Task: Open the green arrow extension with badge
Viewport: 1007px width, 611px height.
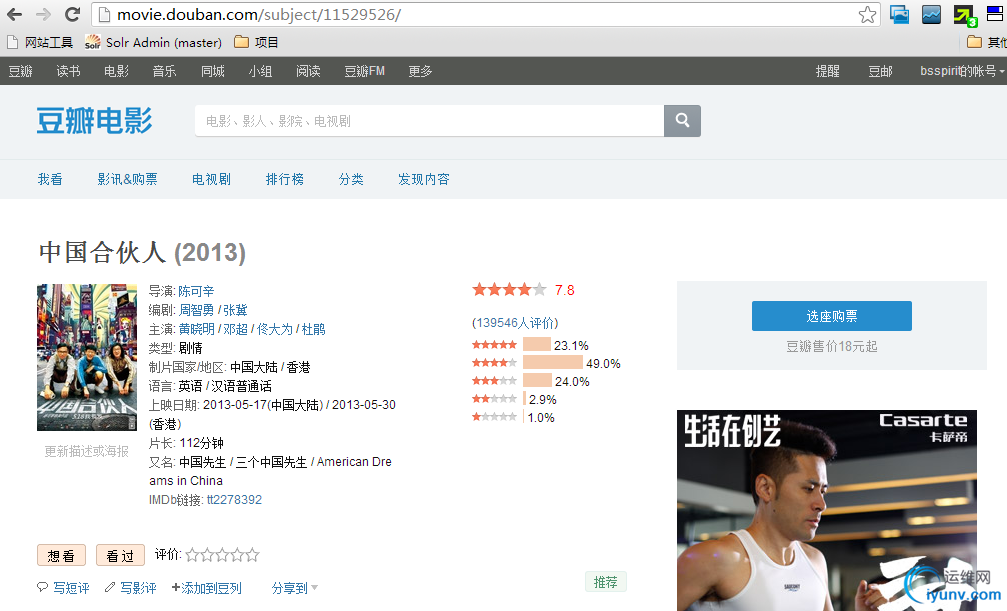Action: point(965,15)
